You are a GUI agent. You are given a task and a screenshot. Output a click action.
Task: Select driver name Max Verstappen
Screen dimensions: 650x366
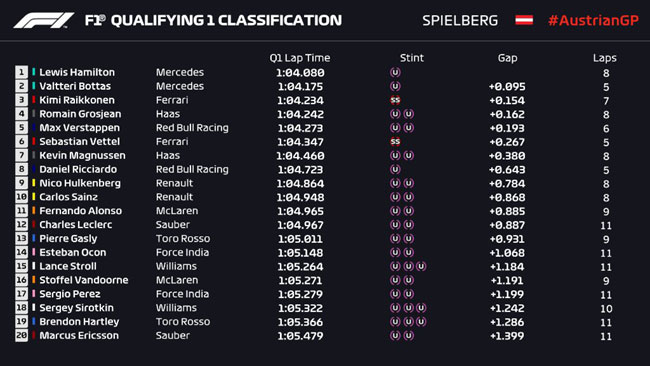(x=80, y=128)
